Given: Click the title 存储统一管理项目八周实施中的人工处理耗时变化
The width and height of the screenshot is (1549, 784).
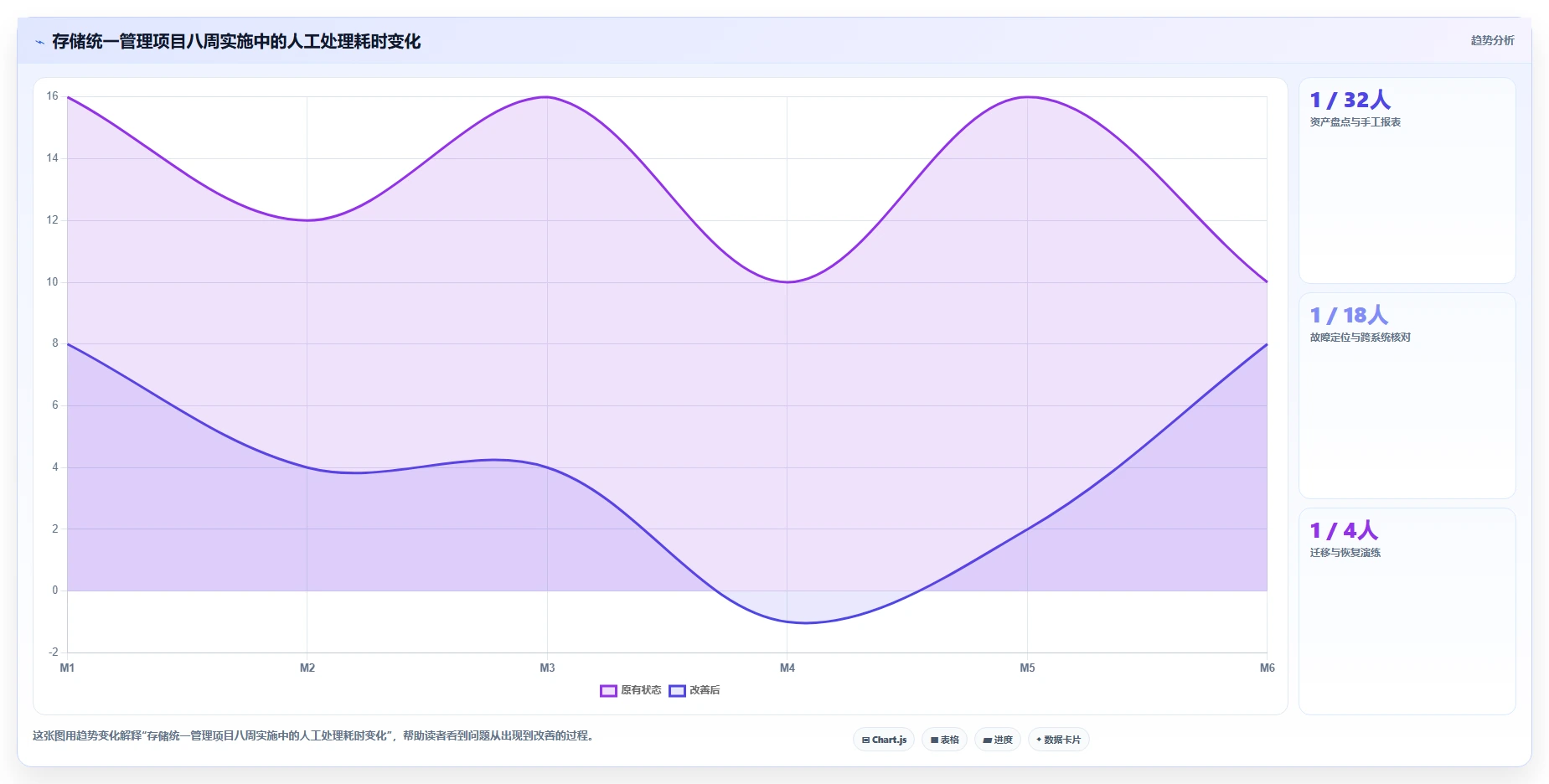Looking at the screenshot, I should (236, 41).
